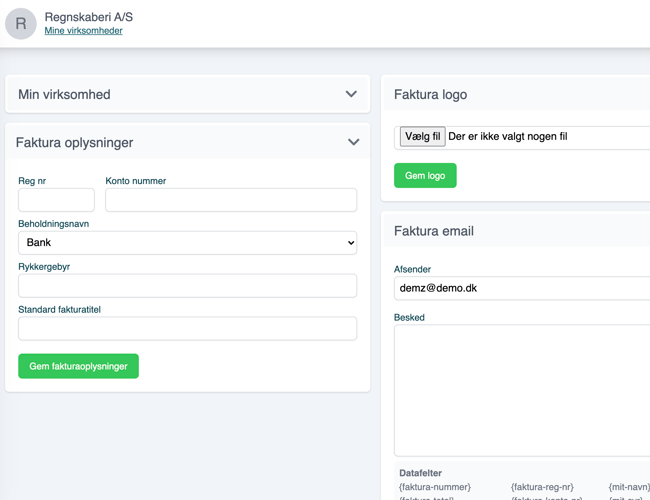Click into the Konto nummer field
650x500 pixels.
(x=230, y=199)
